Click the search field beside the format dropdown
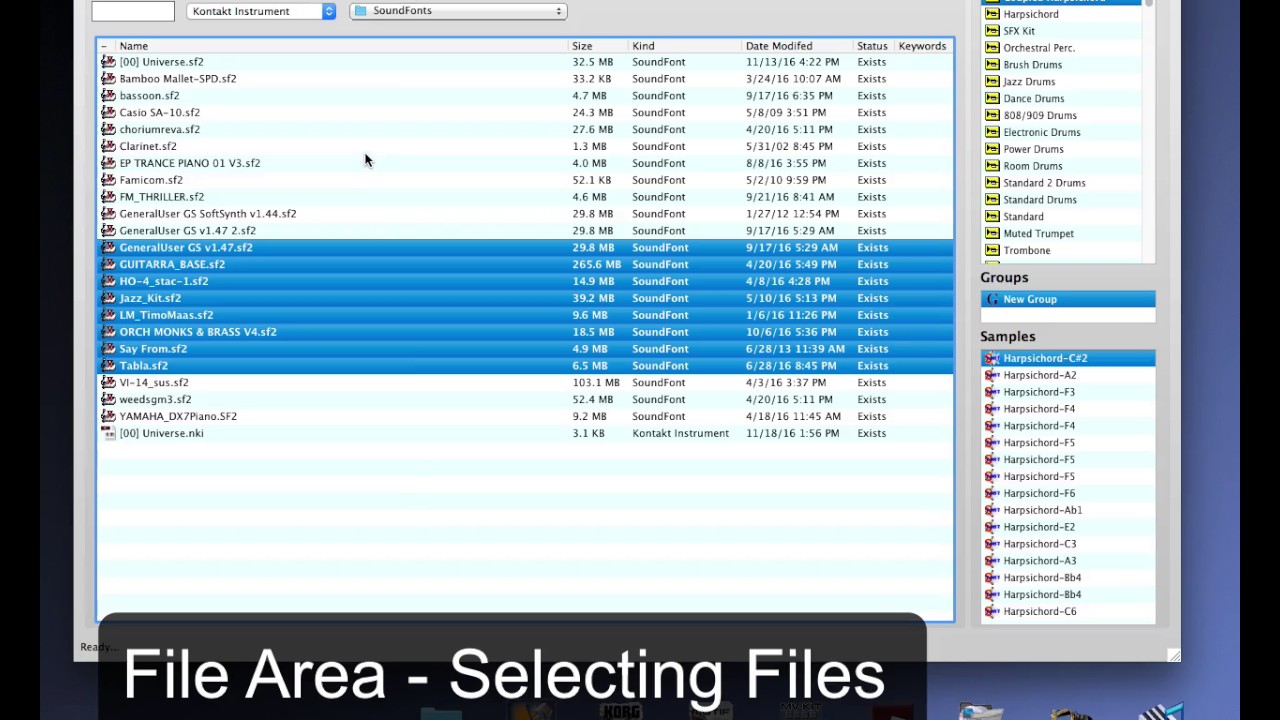Image resolution: width=1280 pixels, height=720 pixels. click(133, 11)
